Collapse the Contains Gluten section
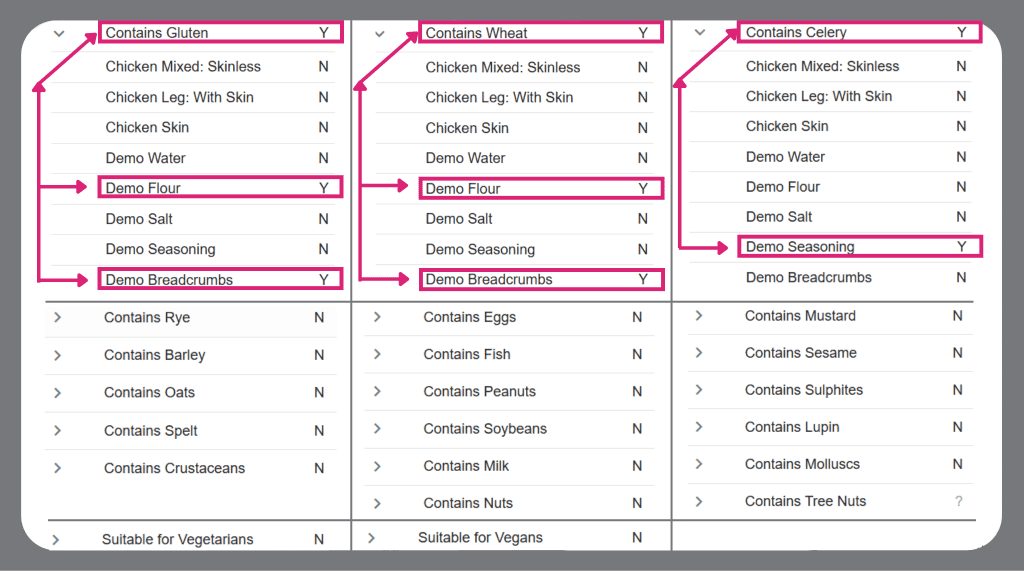 pyautogui.click(x=59, y=33)
